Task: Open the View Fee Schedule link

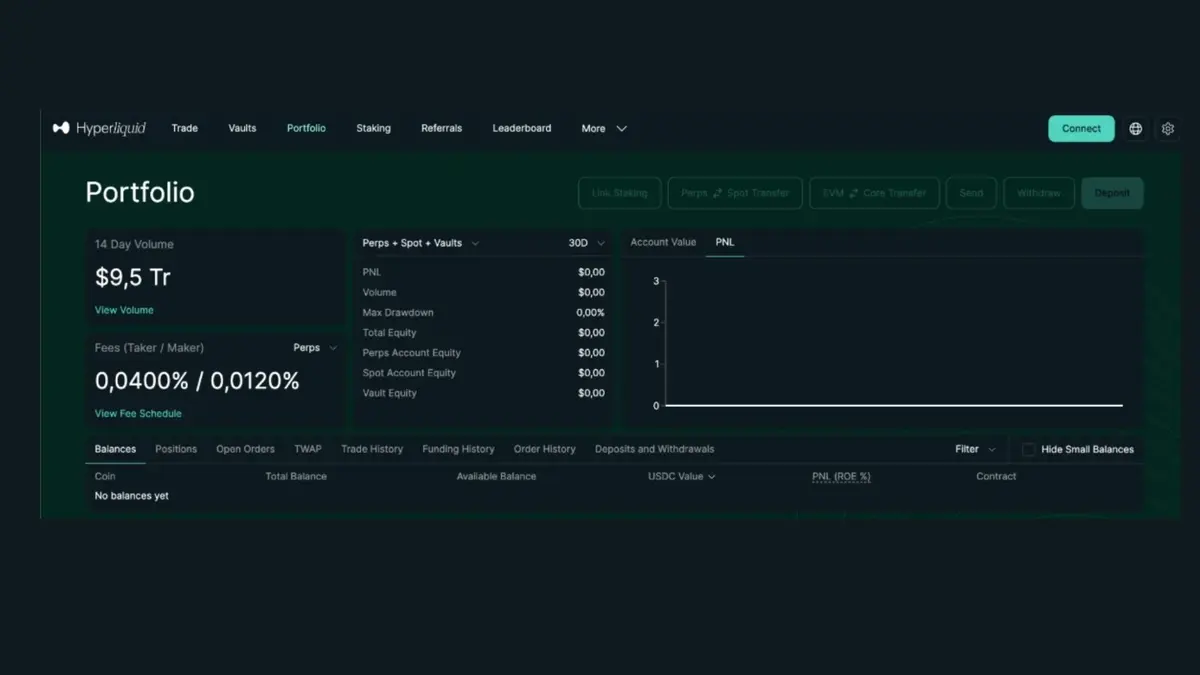Action: point(138,414)
